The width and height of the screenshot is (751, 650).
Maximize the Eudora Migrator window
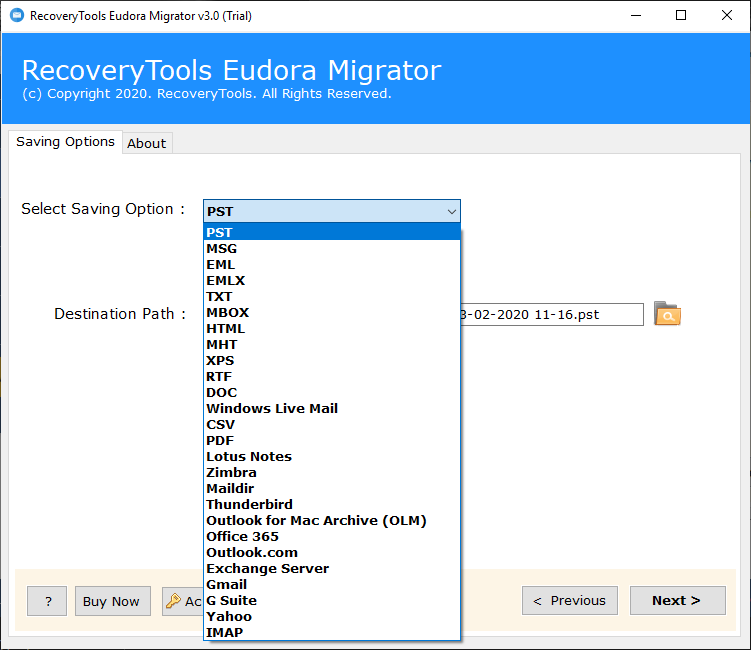pyautogui.click(x=681, y=15)
